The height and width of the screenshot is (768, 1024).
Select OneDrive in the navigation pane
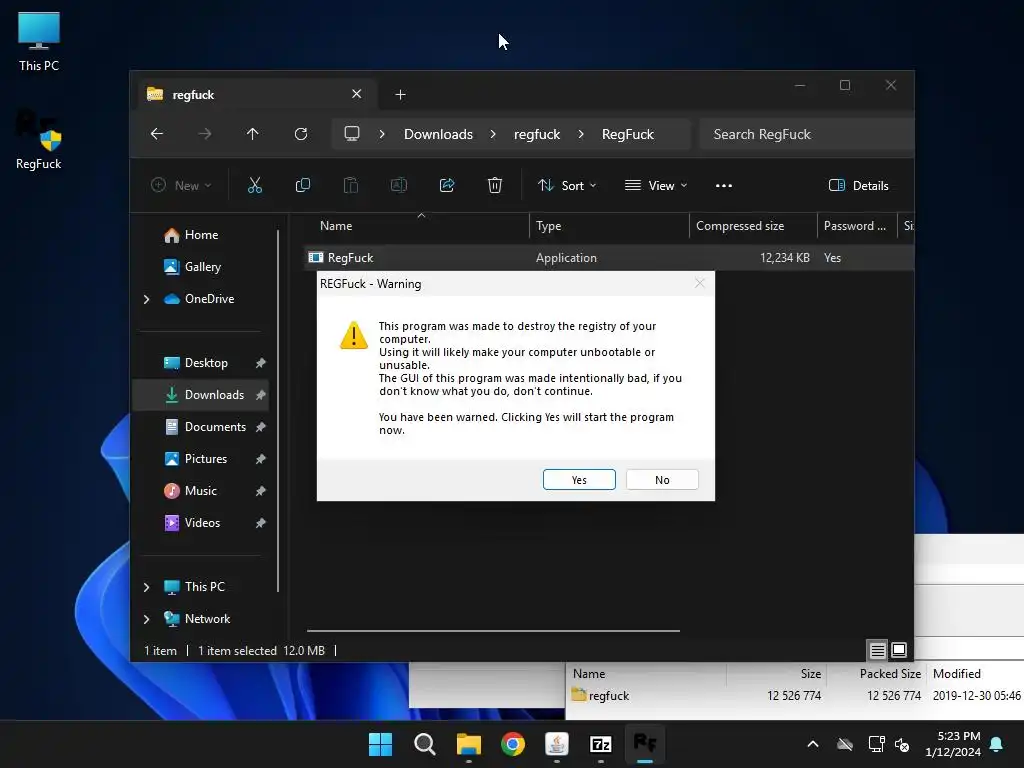pyautogui.click(x=209, y=298)
